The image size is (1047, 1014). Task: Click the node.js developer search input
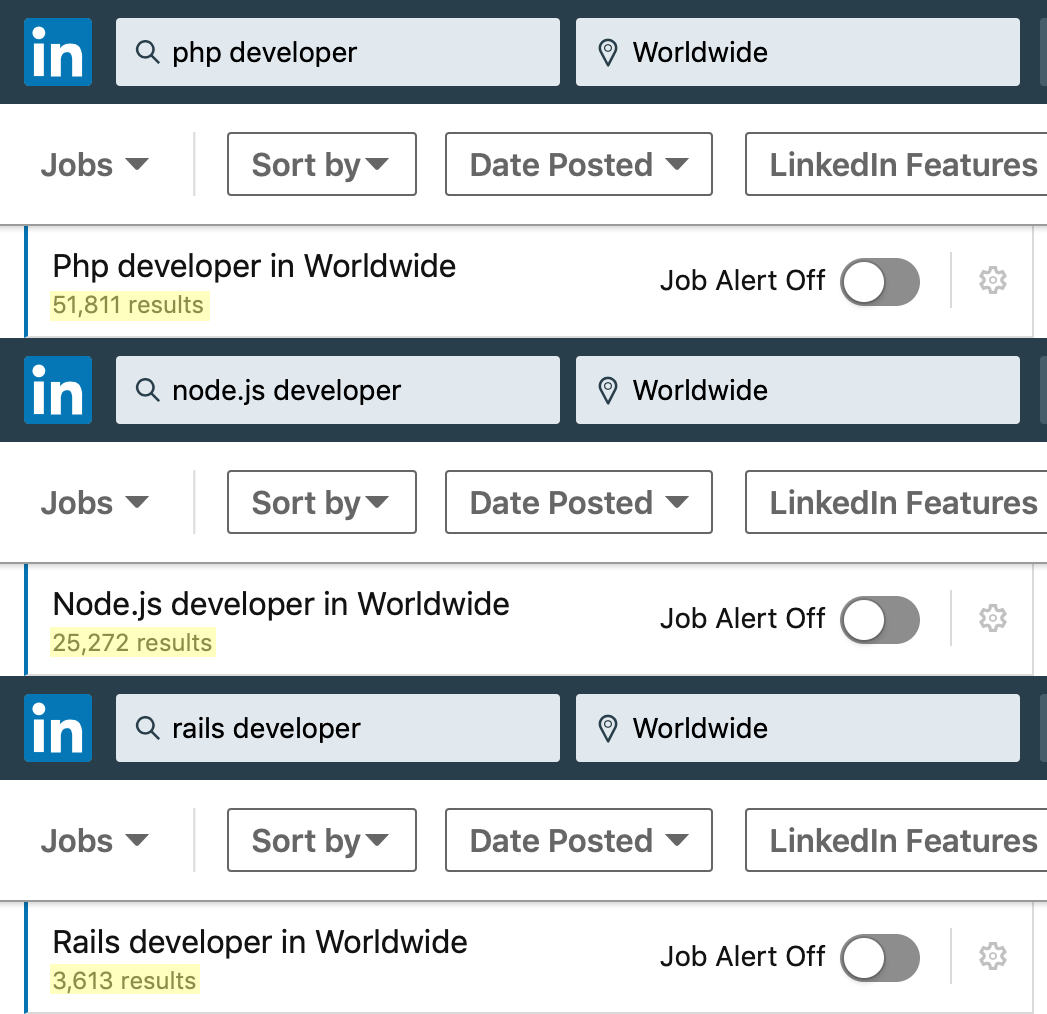pyautogui.click(x=338, y=390)
